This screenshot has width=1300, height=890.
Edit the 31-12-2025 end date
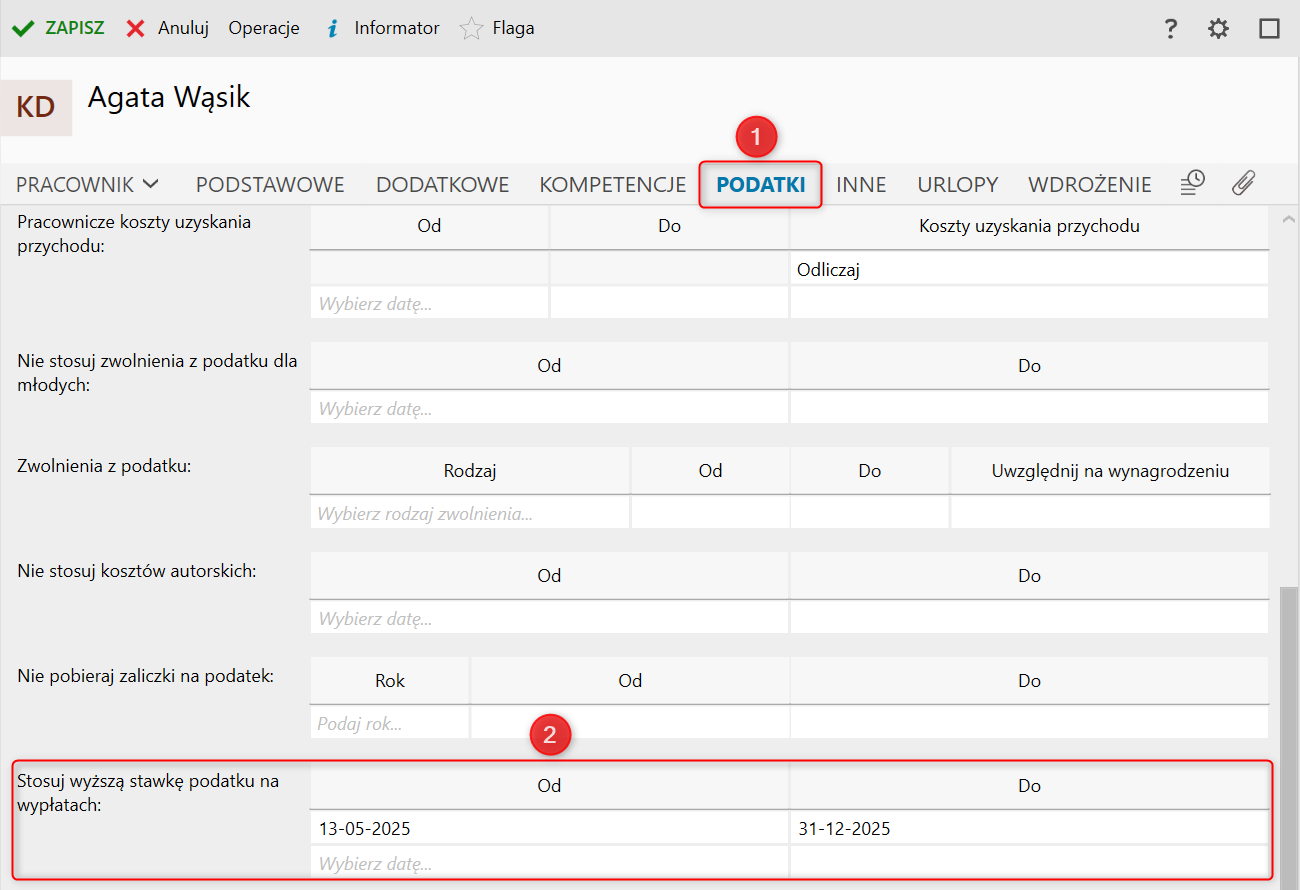[x=1029, y=827]
